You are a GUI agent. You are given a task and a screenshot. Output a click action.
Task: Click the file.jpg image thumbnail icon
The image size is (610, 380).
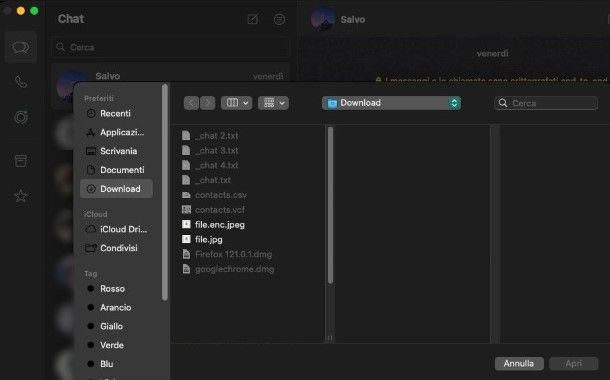pos(186,239)
